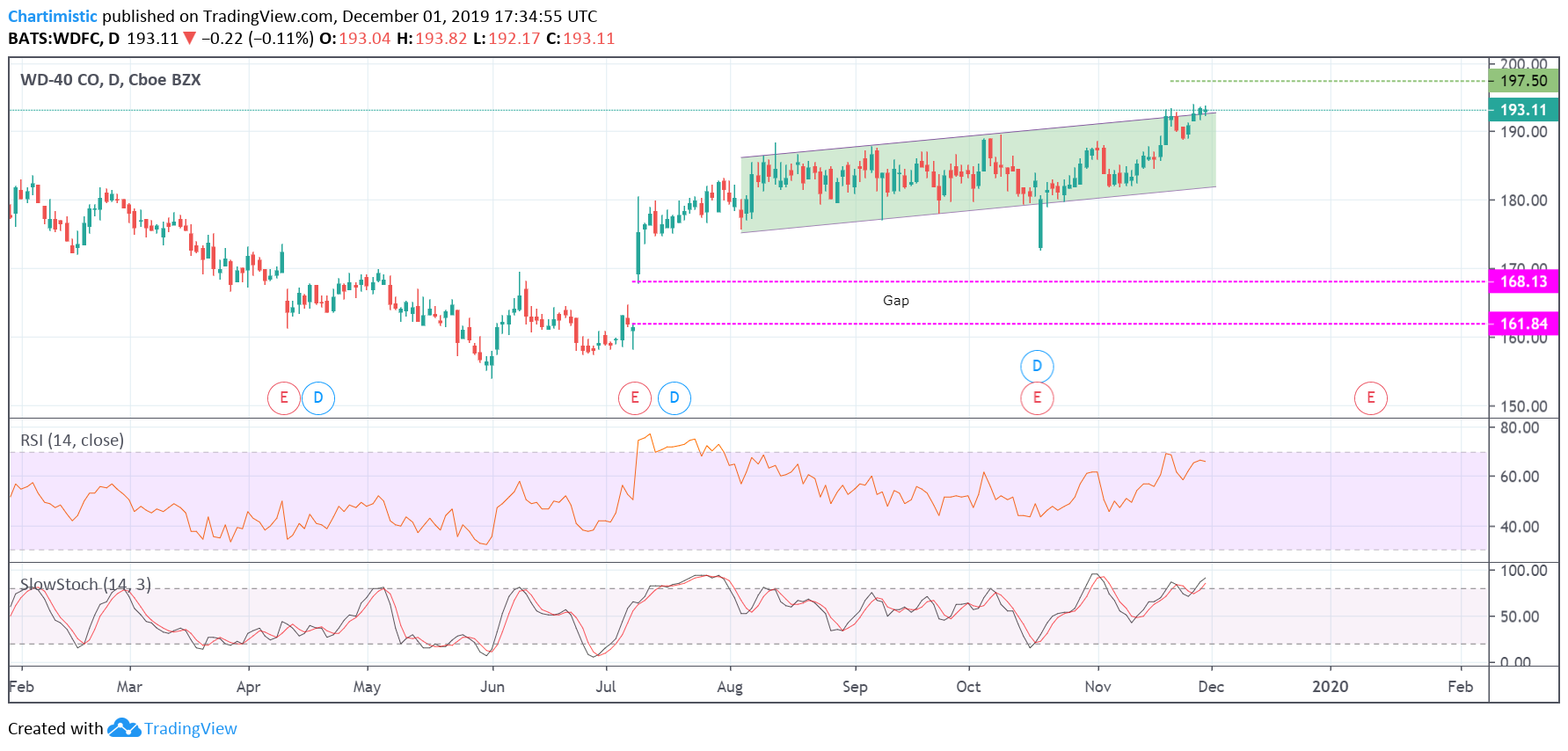The height and width of the screenshot is (751, 1568).
Task: Click the January 2020 earnings E marker
Action: pyautogui.click(x=1371, y=397)
